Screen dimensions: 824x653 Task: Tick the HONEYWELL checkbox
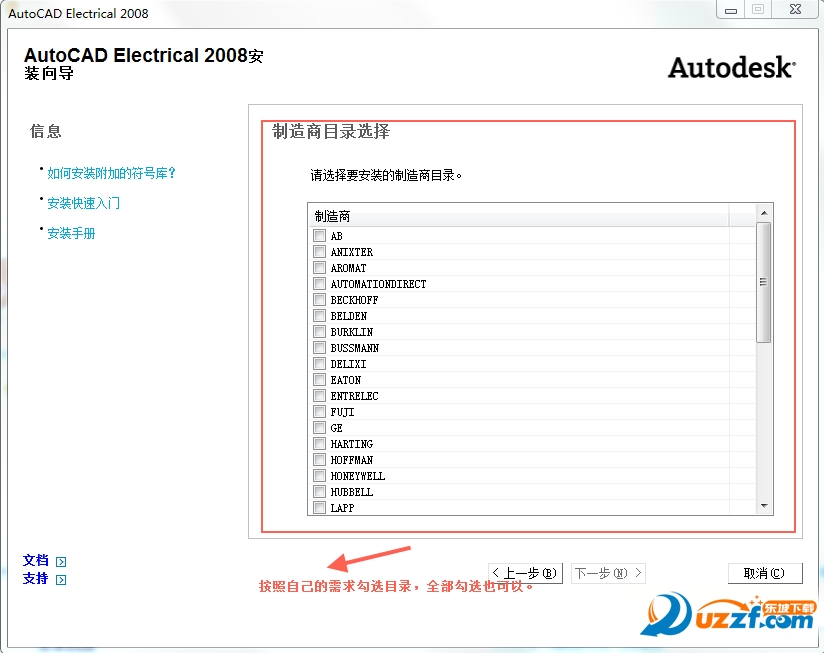[x=319, y=475]
